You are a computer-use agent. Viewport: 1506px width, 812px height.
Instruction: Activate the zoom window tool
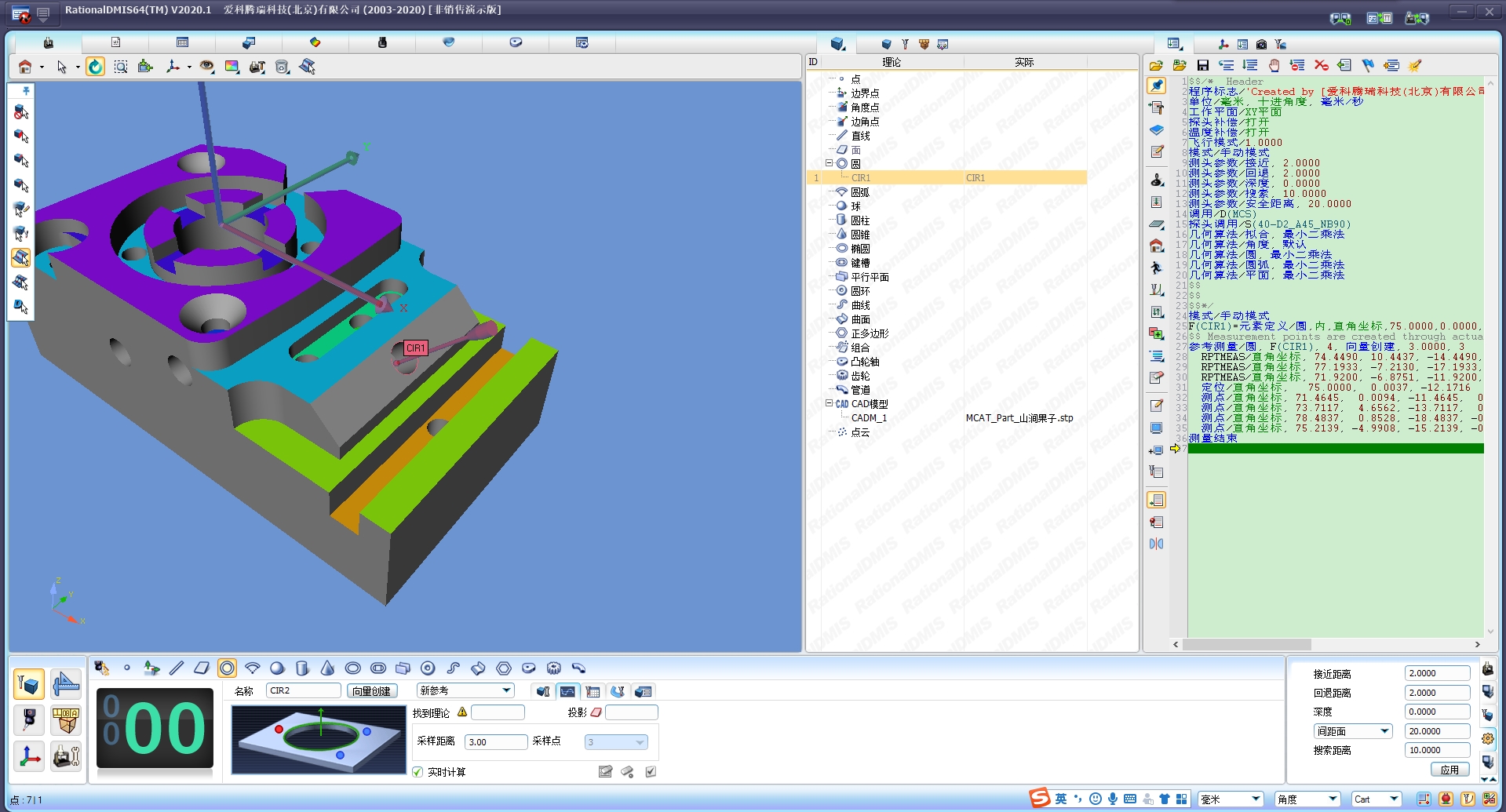click(121, 67)
